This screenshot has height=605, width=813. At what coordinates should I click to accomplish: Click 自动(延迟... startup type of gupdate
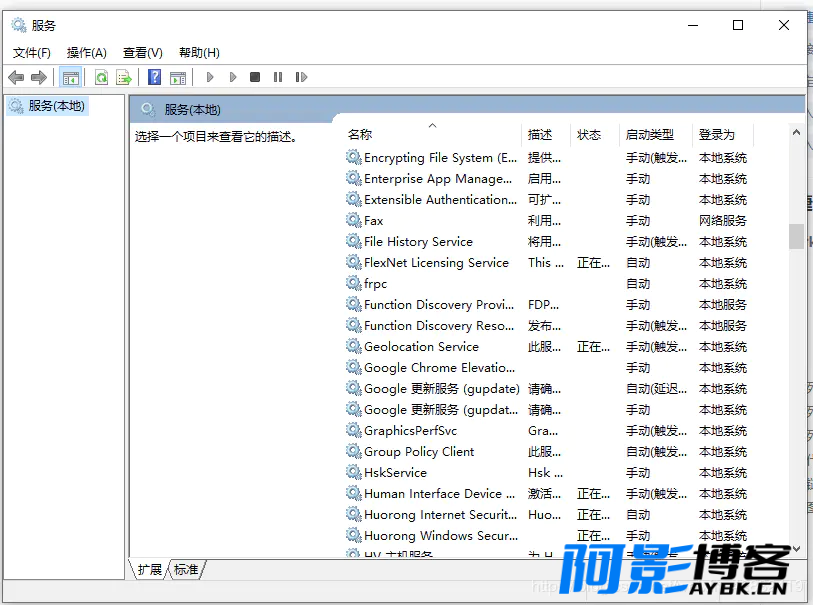pyautogui.click(x=656, y=389)
